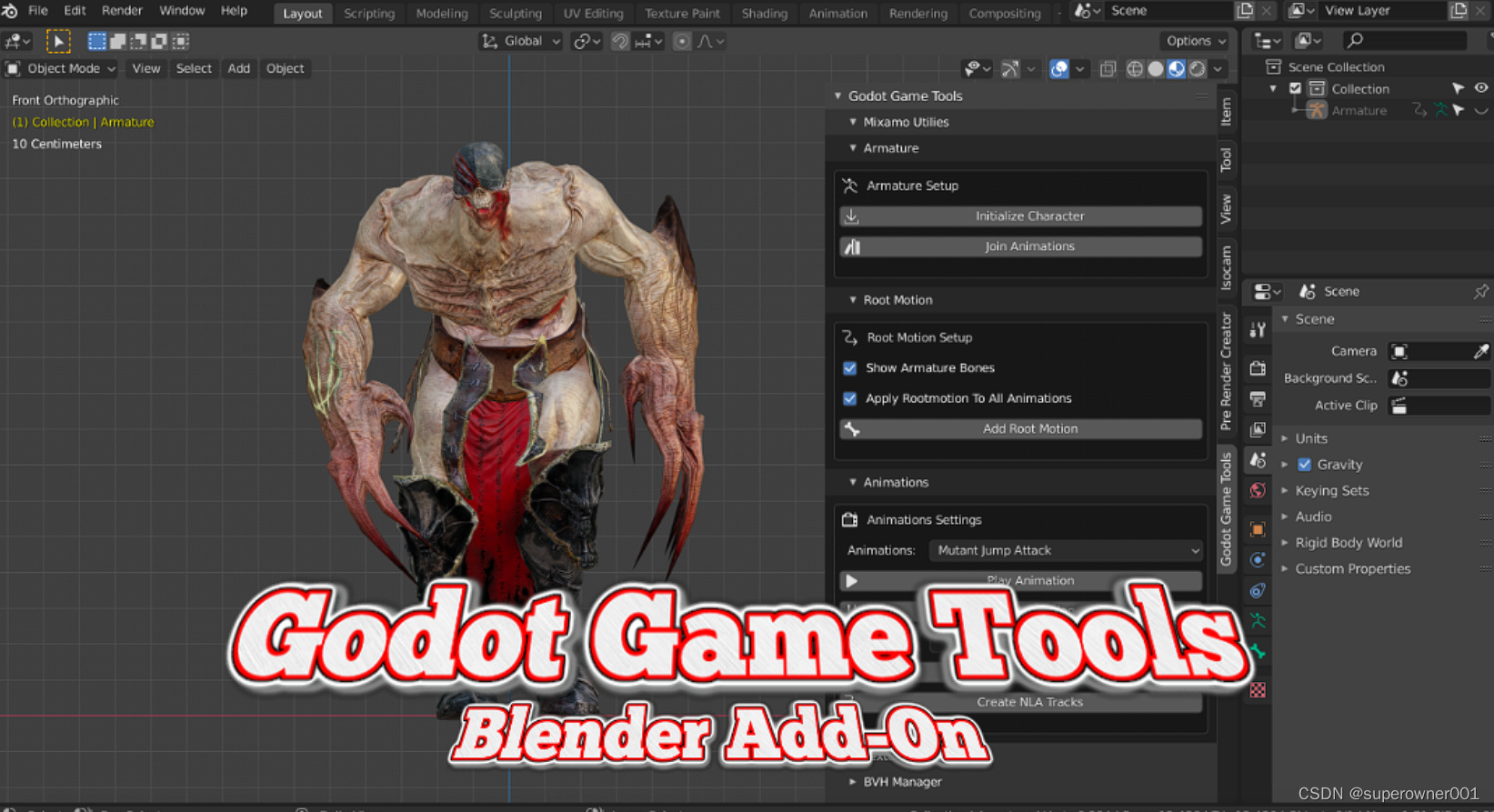Open the Godot Game Tools sidebar tab

[x=1226, y=509]
